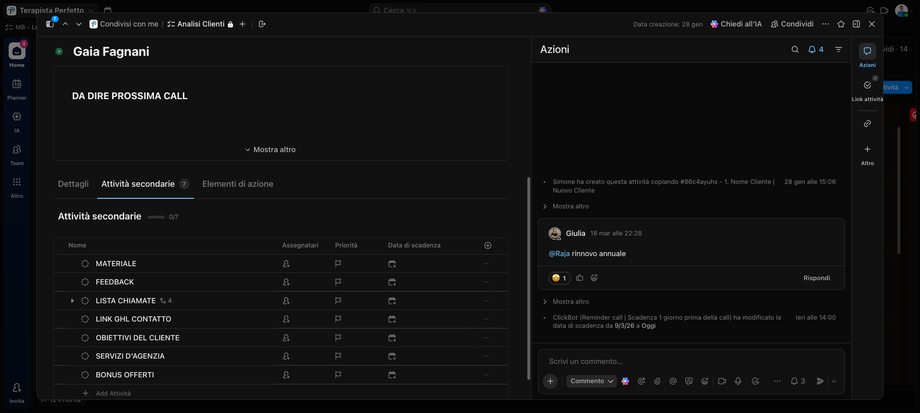The height and width of the screenshot is (413, 920).
Task: Open the task options ellipsis in header
Action: (826, 24)
